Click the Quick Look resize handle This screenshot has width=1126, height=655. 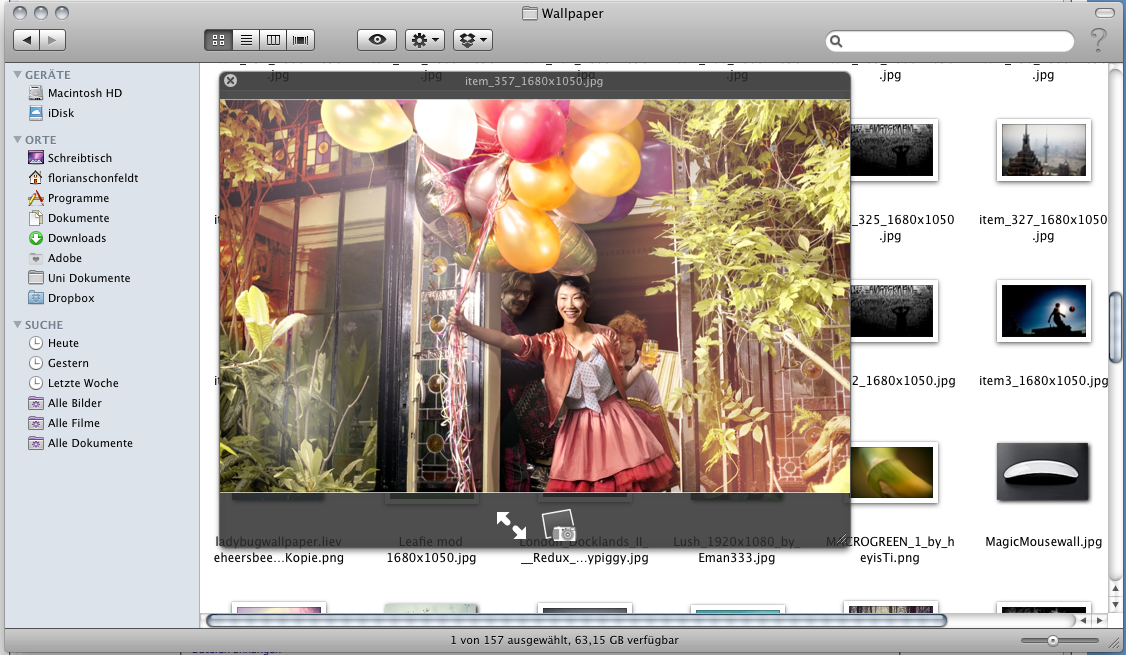[x=842, y=539]
